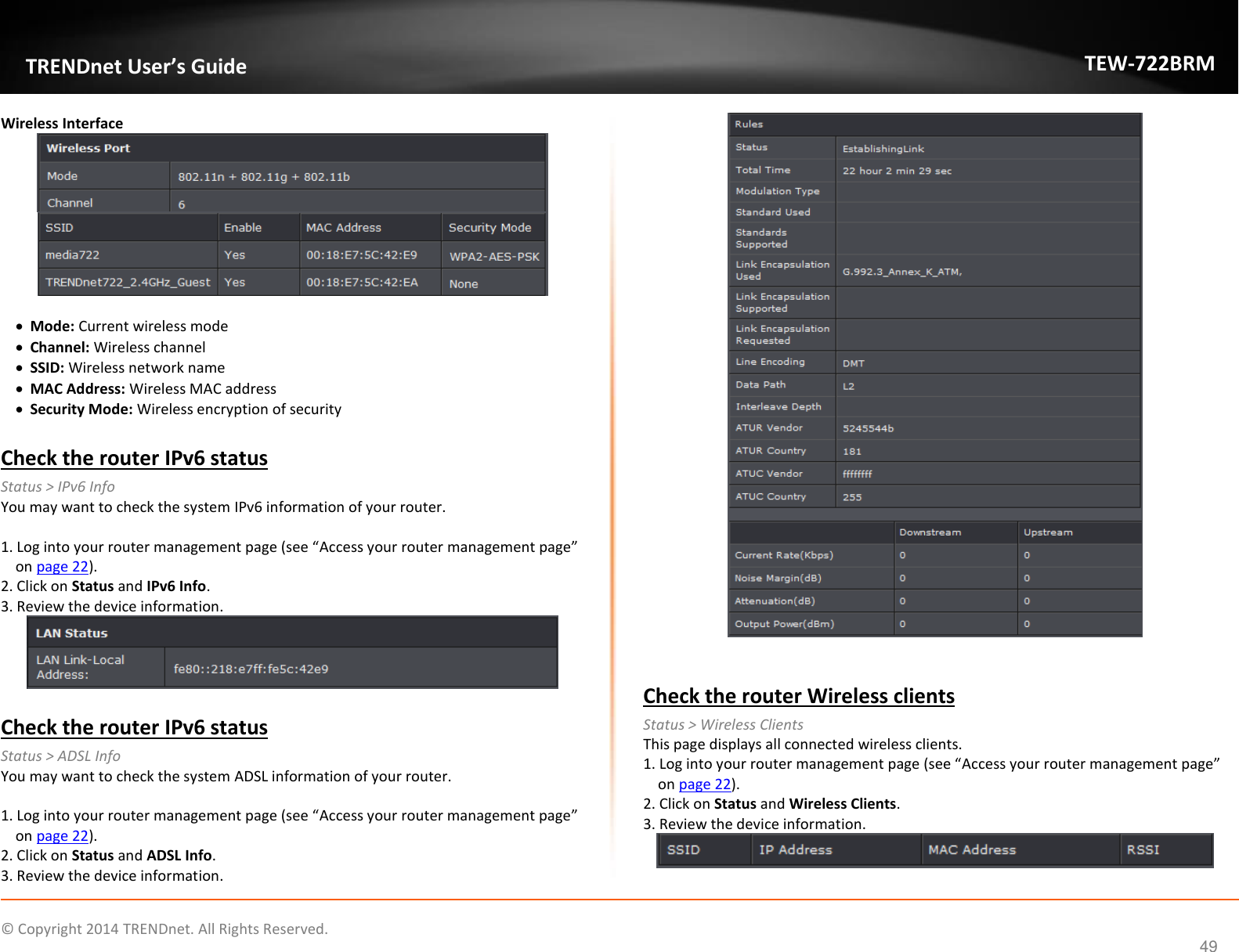Open the page 22 link under Wireless Clients steps
Image resolution: width=1239 pixels, height=952 pixels.
click(705, 784)
